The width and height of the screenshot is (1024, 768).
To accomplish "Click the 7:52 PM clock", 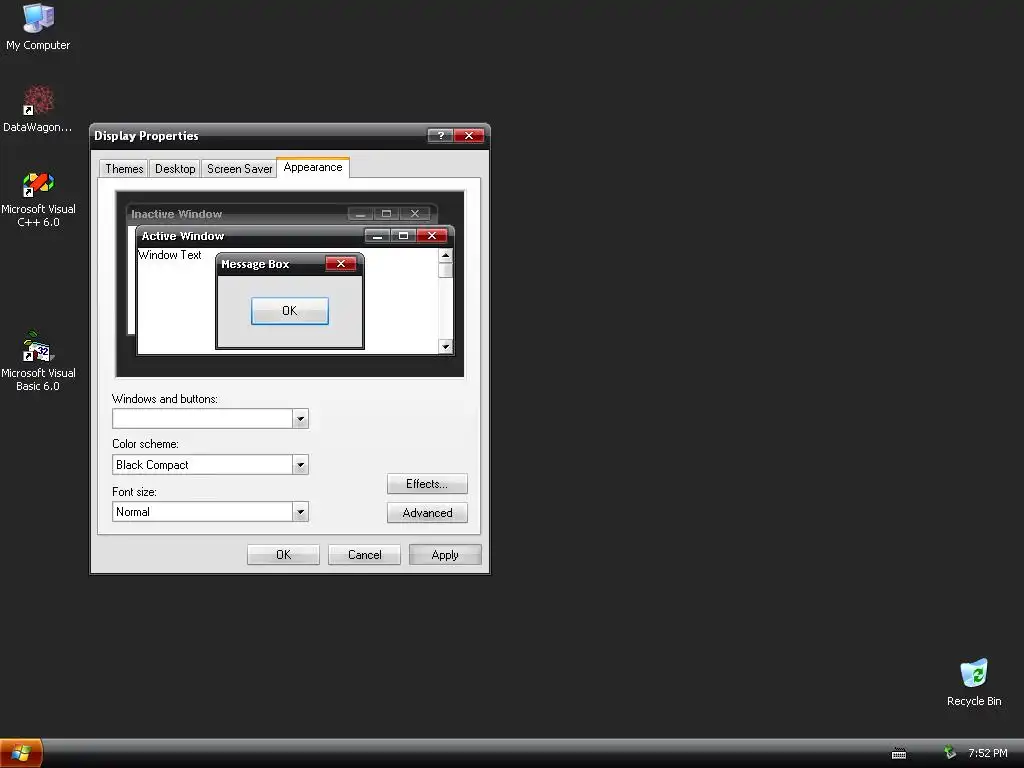I will [987, 753].
